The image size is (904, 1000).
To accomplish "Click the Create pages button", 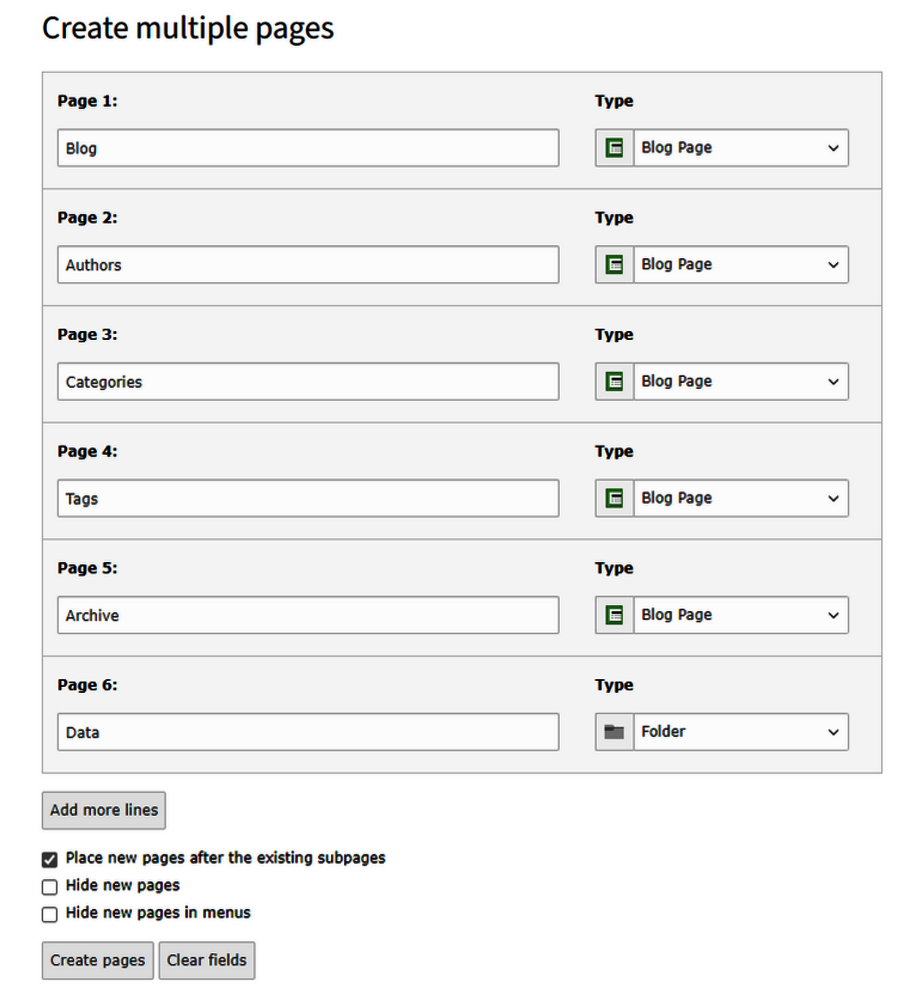I will click(98, 960).
